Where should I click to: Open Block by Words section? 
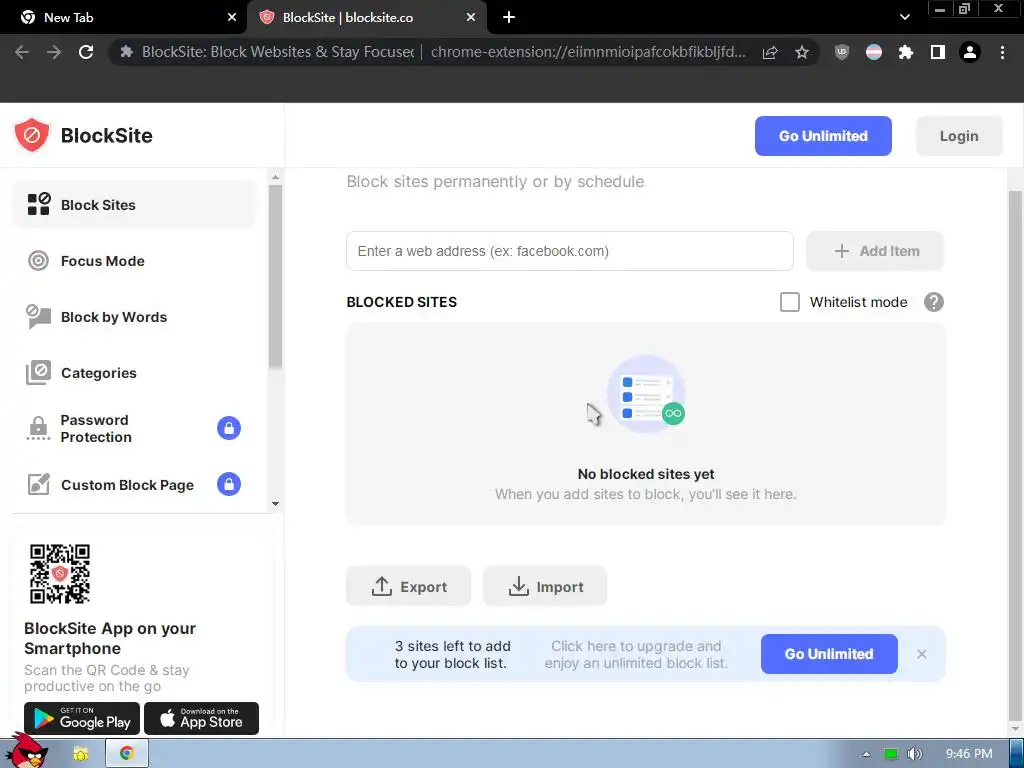click(134, 317)
